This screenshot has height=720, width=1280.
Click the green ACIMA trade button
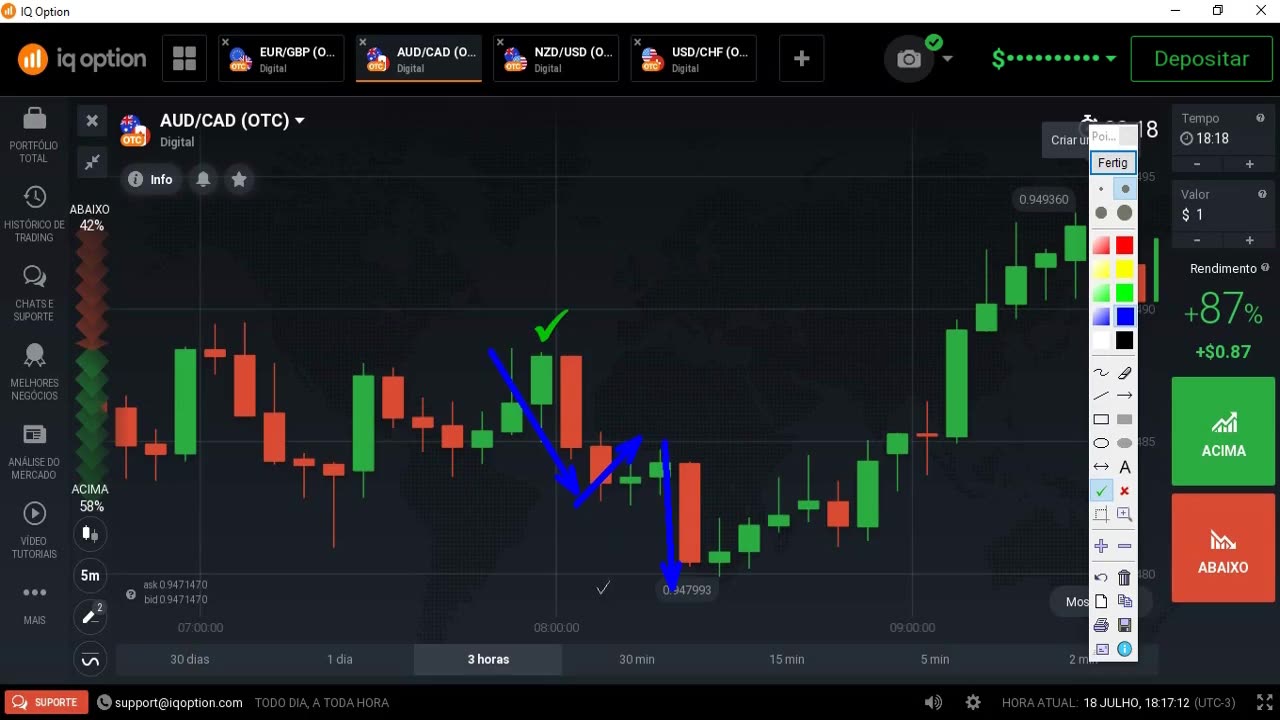pos(1223,431)
